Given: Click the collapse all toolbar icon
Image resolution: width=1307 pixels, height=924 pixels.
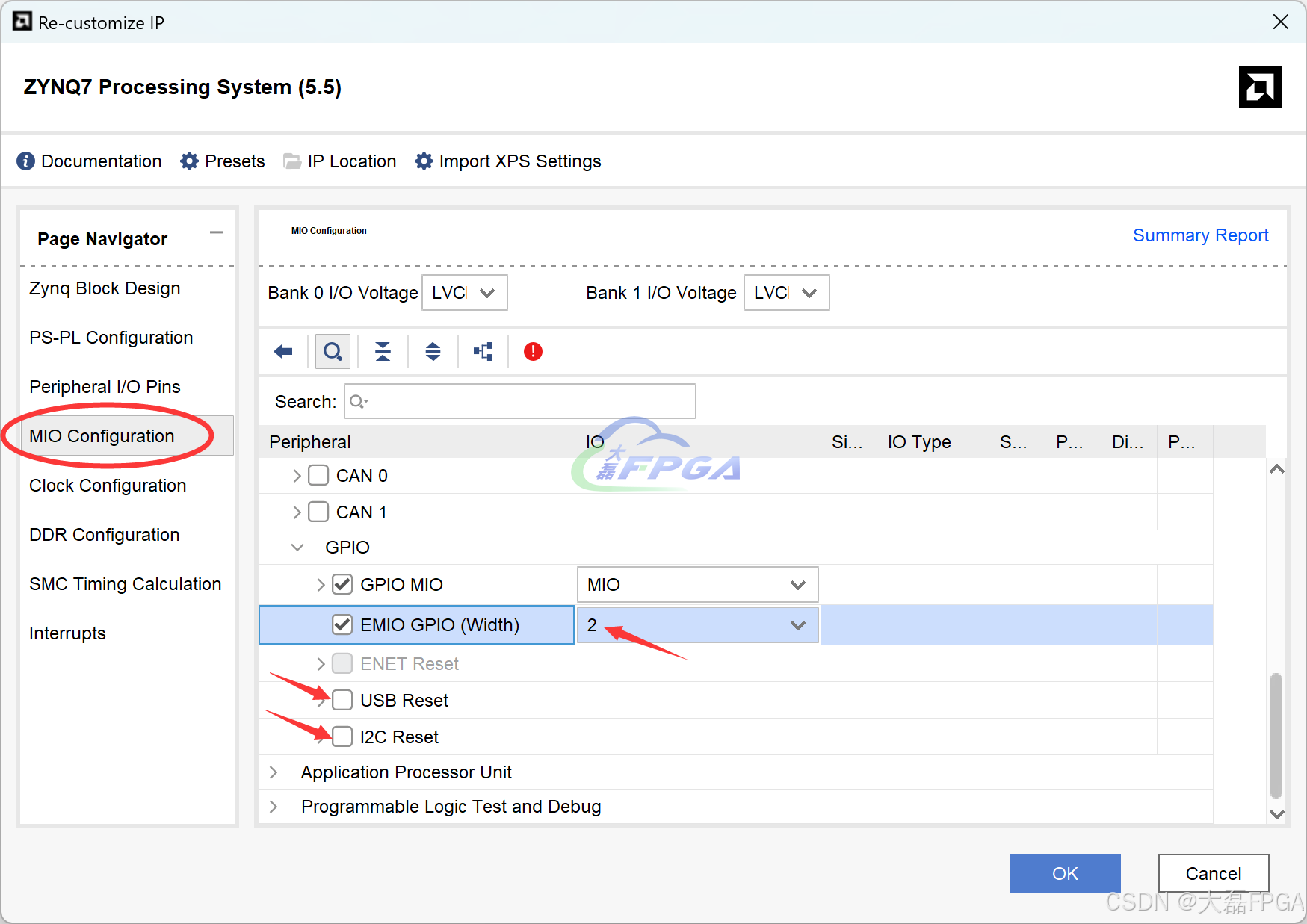Looking at the screenshot, I should coord(383,351).
